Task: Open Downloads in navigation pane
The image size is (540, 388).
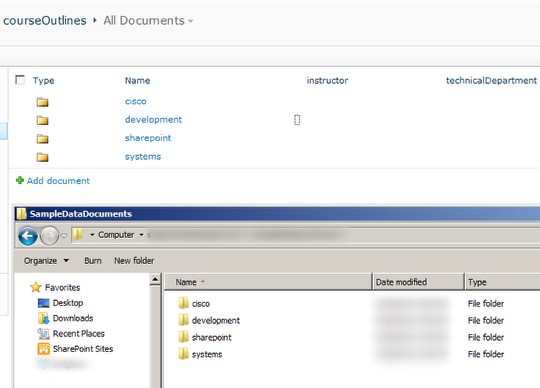Action: click(73, 318)
